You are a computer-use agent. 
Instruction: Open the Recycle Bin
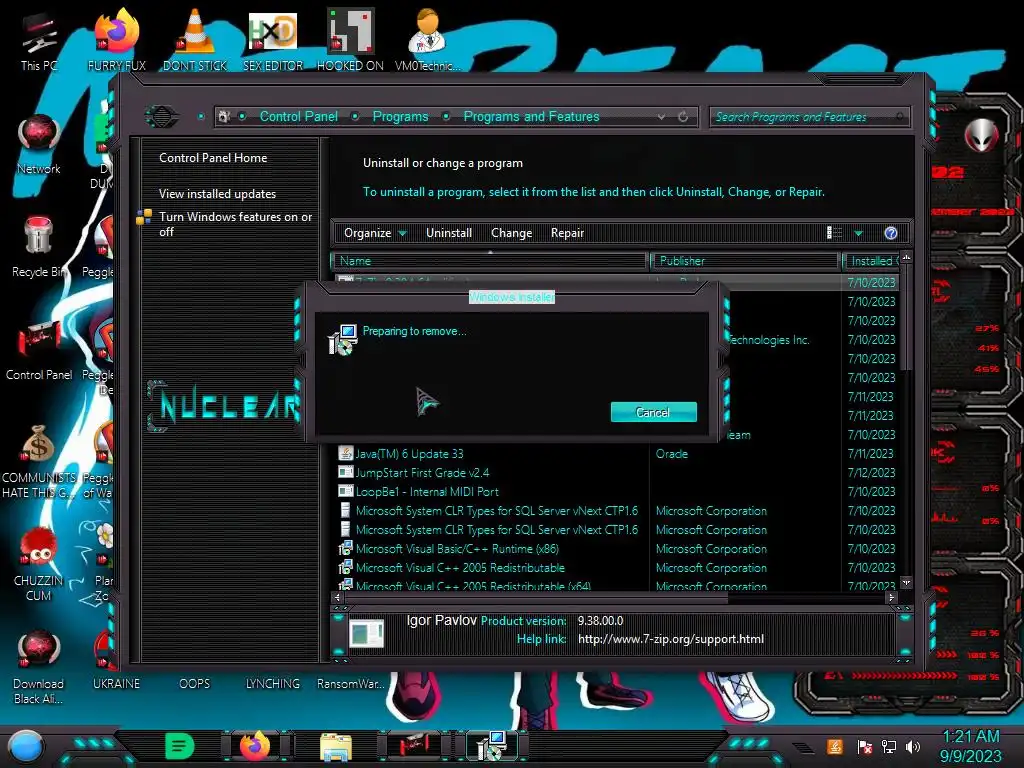(39, 248)
